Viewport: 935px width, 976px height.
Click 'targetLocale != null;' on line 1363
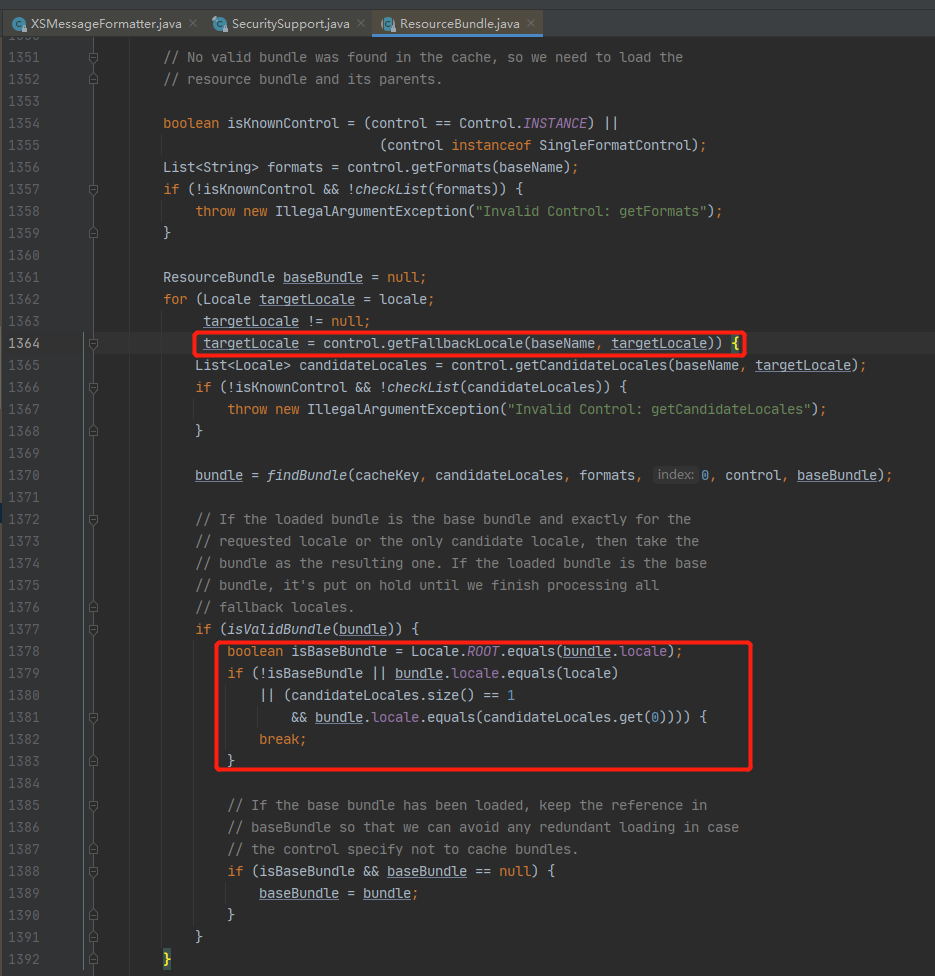(x=286, y=322)
